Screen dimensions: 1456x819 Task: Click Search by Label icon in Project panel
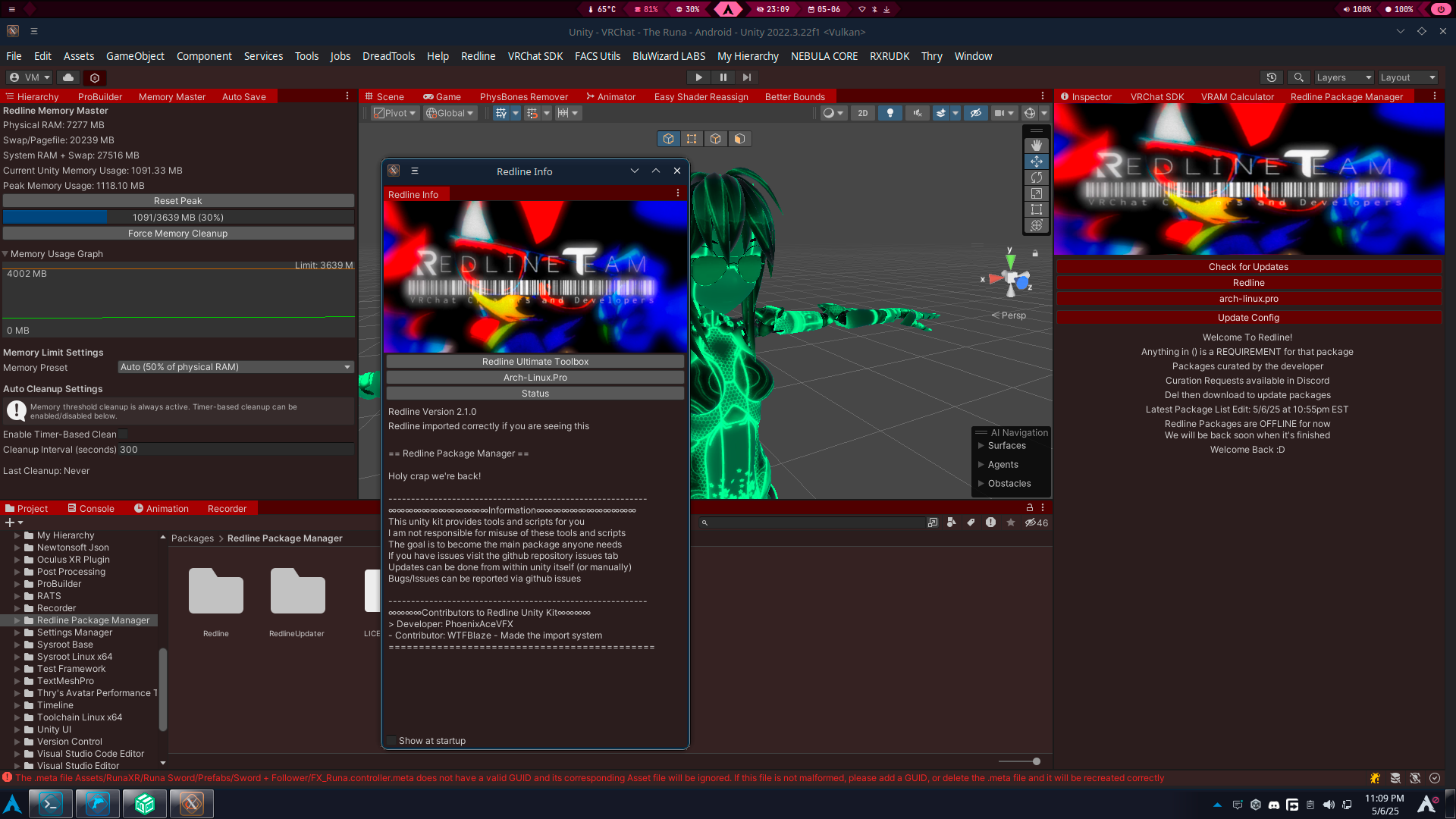tap(971, 522)
